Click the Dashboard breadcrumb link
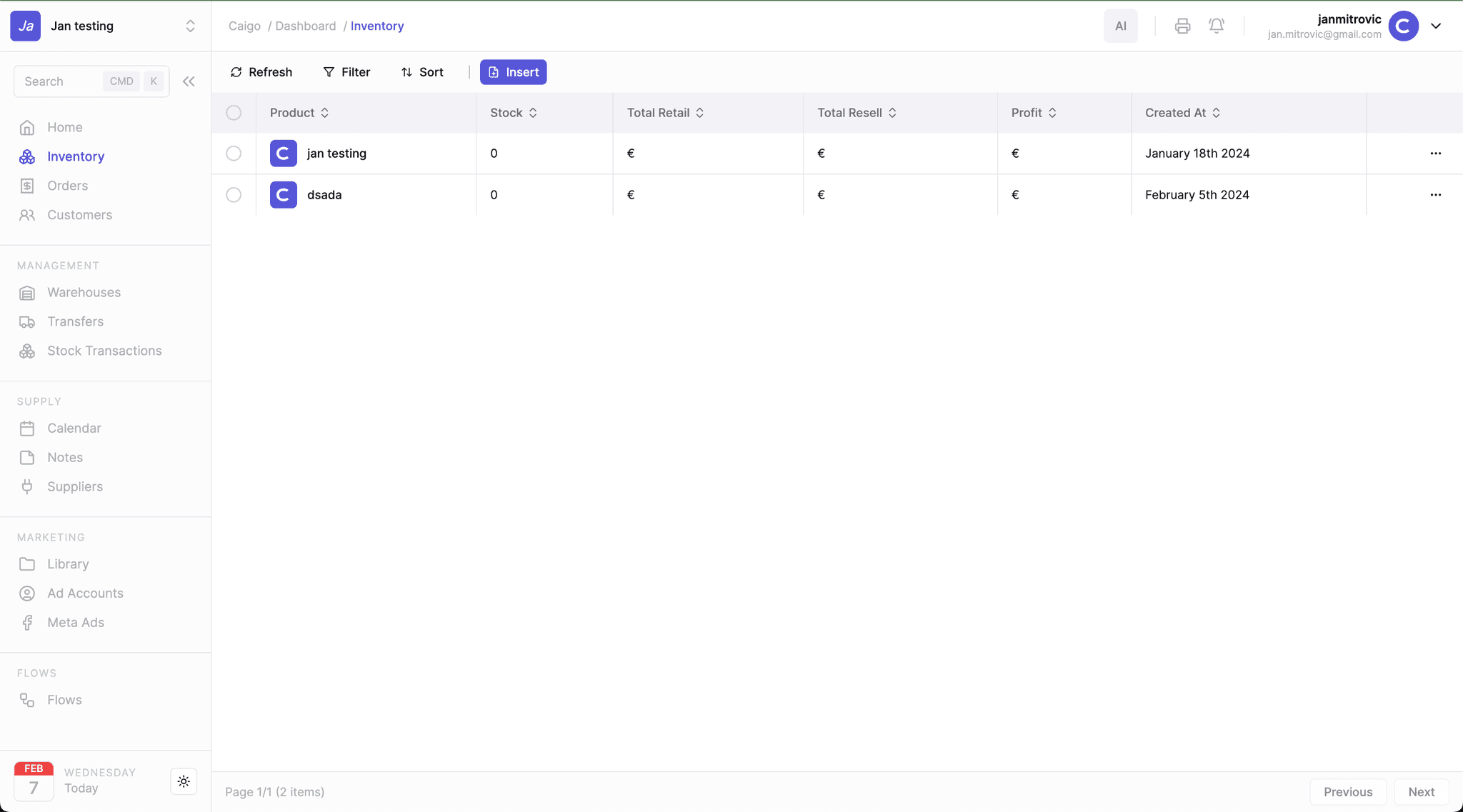1463x812 pixels. click(305, 26)
